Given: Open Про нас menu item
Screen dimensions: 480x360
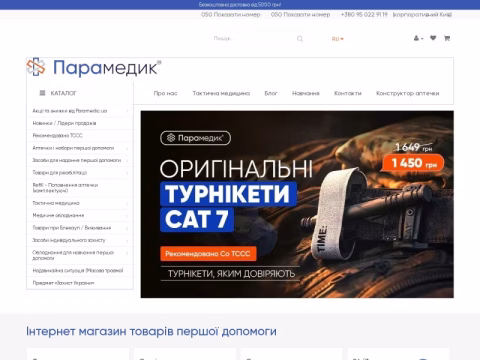Looking at the screenshot, I should point(165,93).
